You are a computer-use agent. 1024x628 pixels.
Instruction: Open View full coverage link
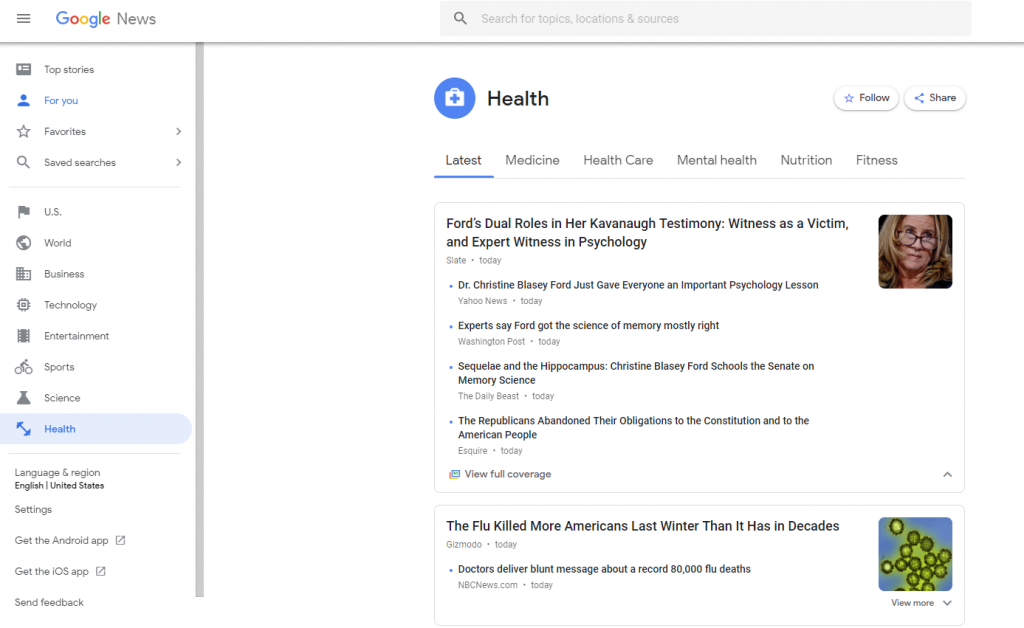click(507, 474)
